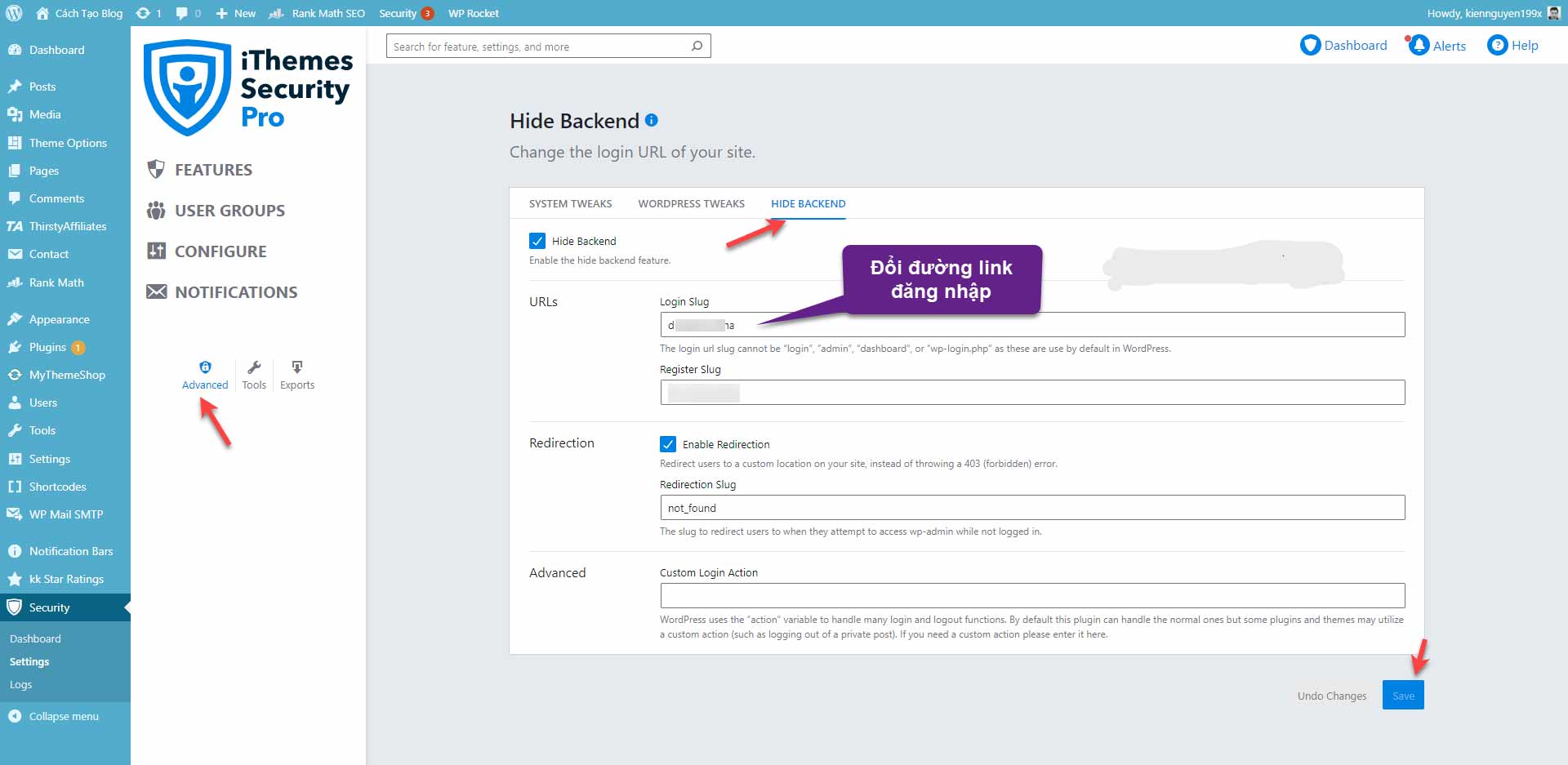
Task: Click the Rank Math SEO toolbar item
Action: [x=317, y=13]
